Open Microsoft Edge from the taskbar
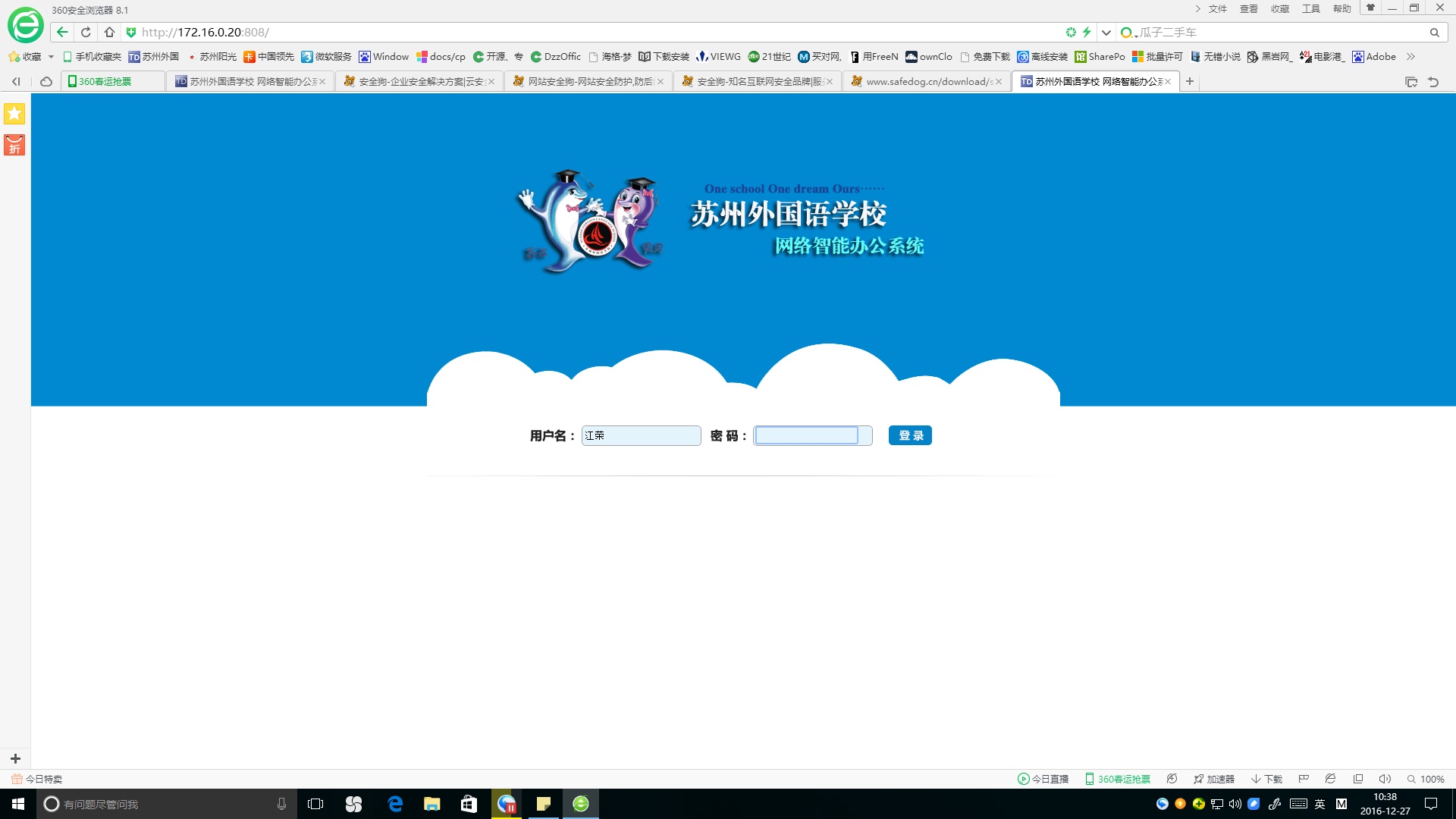Image resolution: width=1456 pixels, height=819 pixels. [x=395, y=804]
